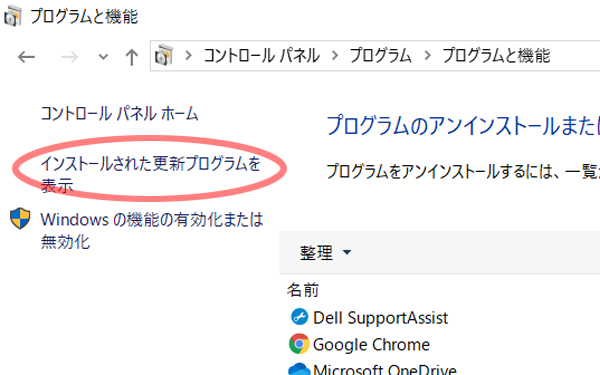Image resolution: width=600 pixels, height=375 pixels.
Task: Open インストールされた更新プログラムを表示 link
Action: tap(151, 174)
